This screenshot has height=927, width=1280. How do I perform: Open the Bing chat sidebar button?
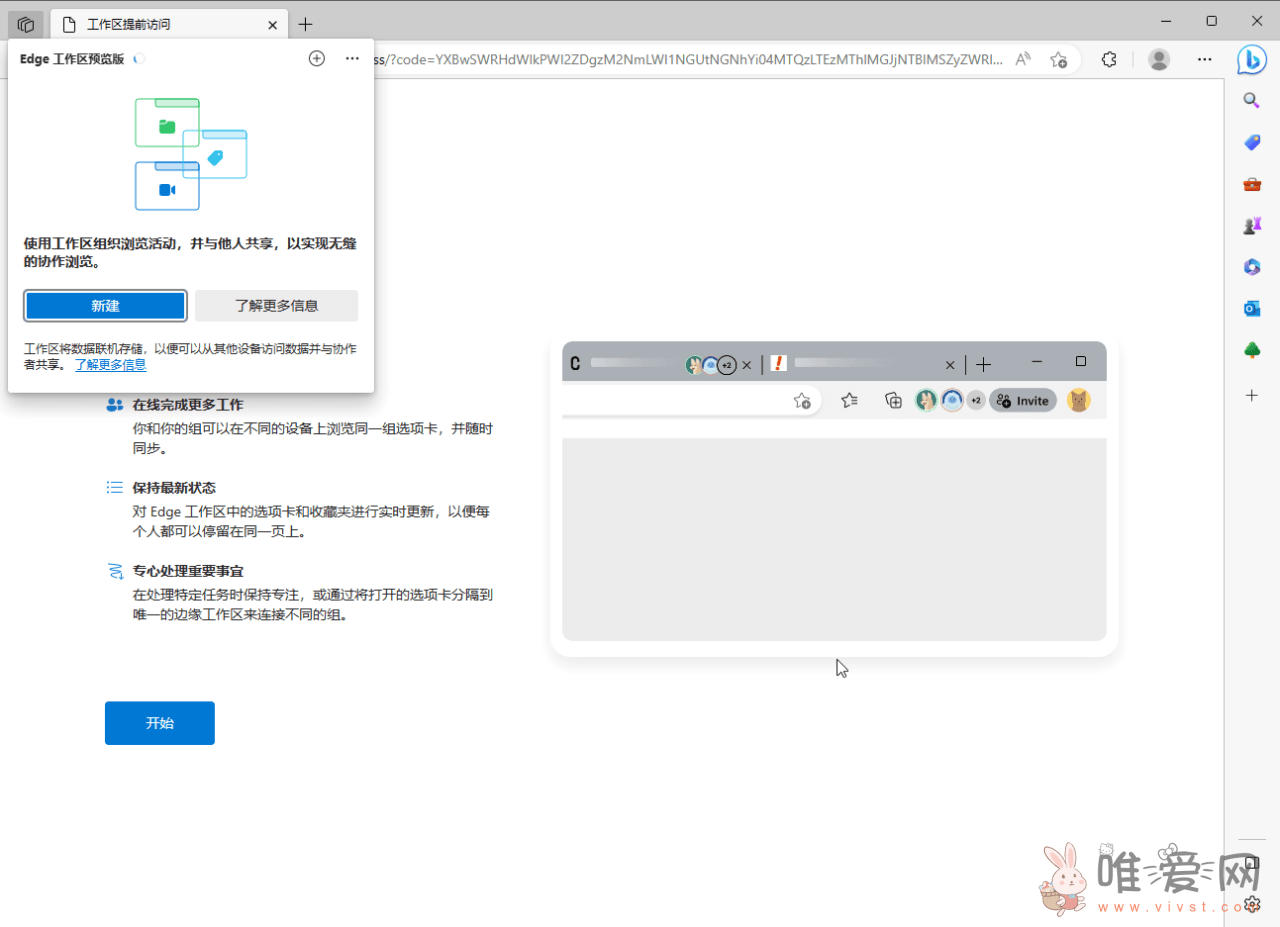[x=1252, y=60]
